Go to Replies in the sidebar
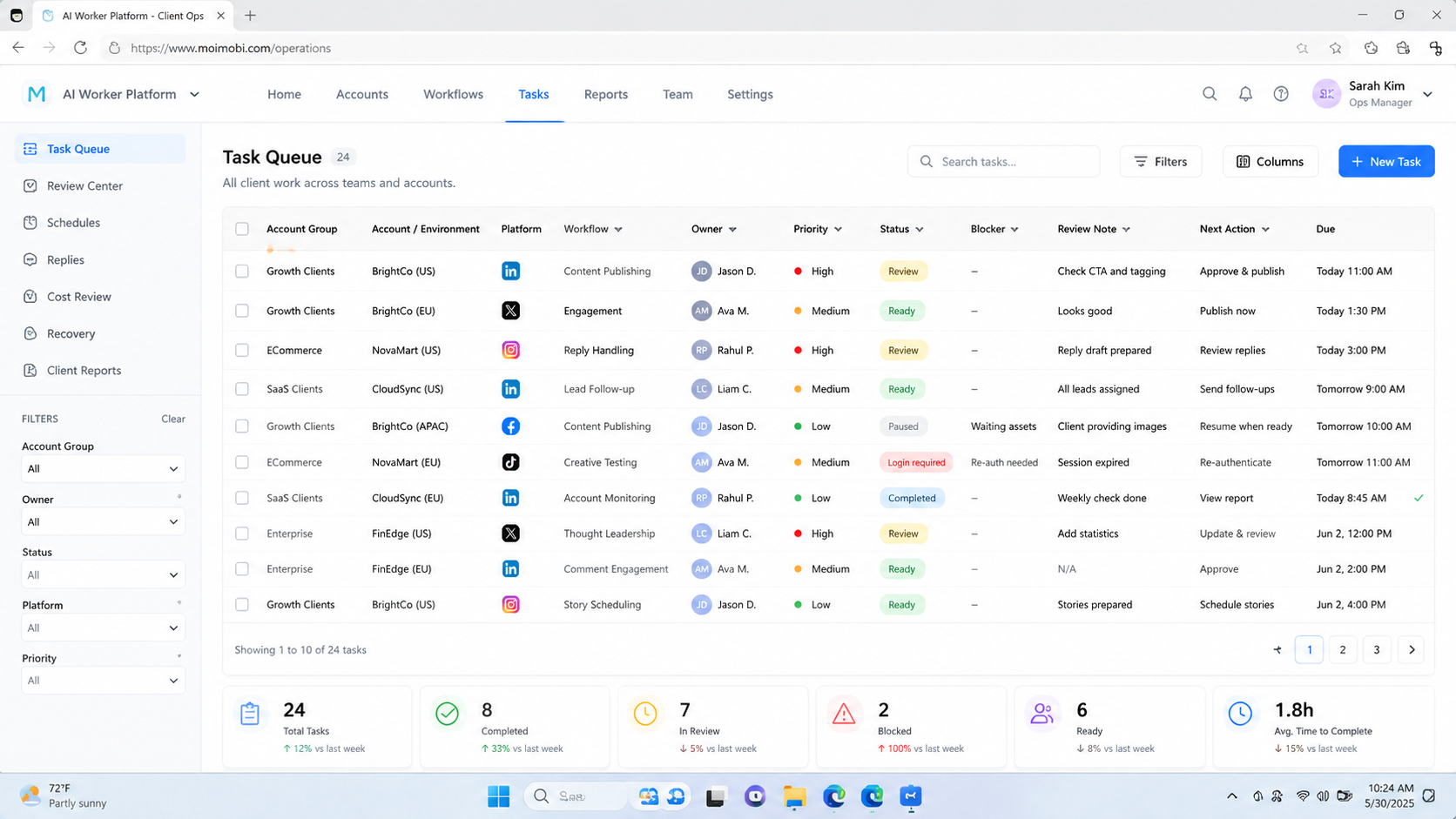 (x=100, y=259)
